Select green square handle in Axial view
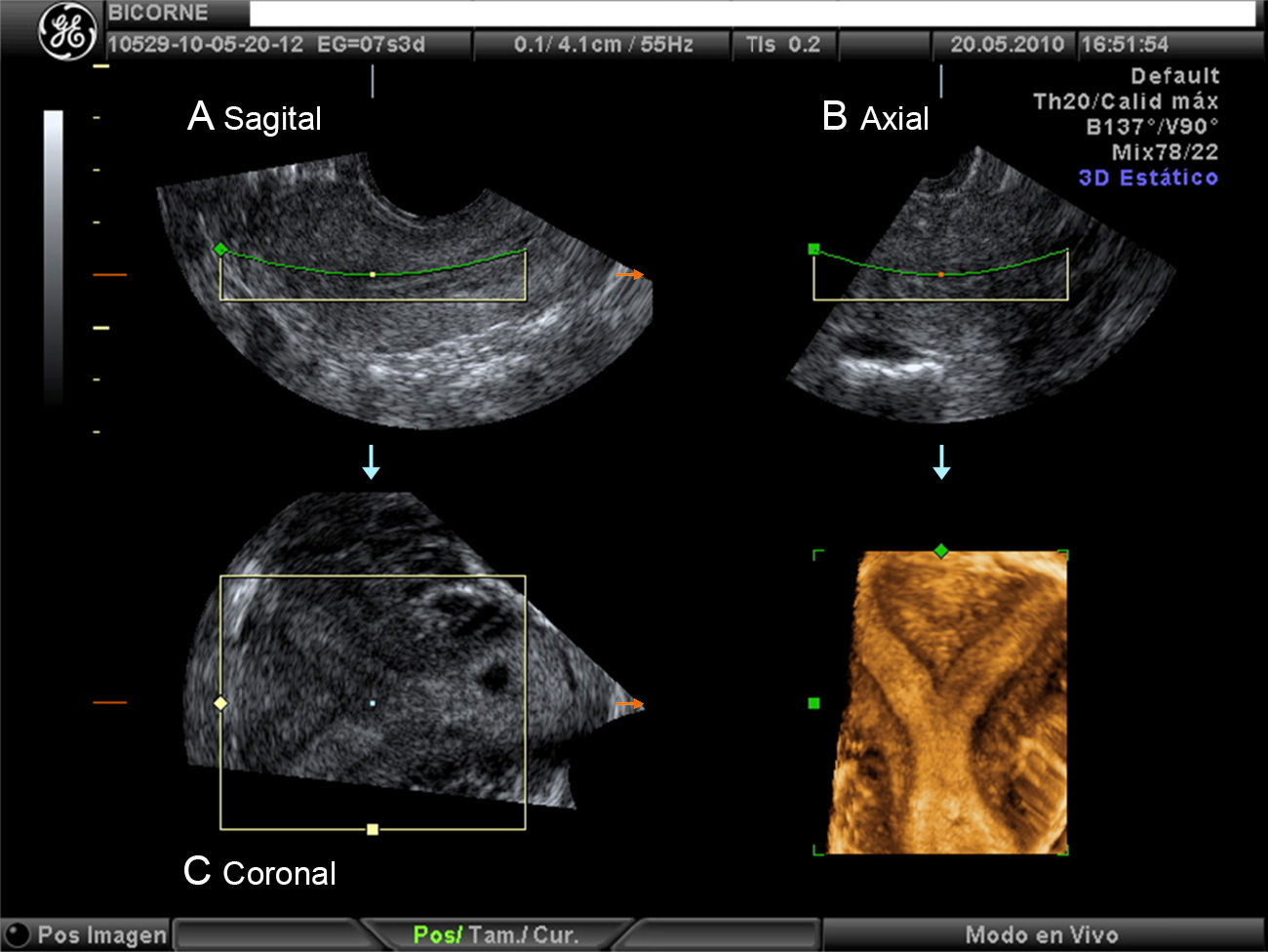This screenshot has width=1268, height=952. 814,250
